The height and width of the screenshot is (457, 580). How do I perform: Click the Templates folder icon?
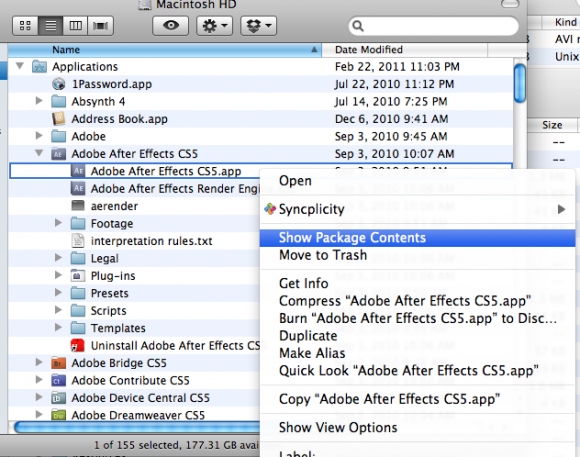(x=78, y=328)
